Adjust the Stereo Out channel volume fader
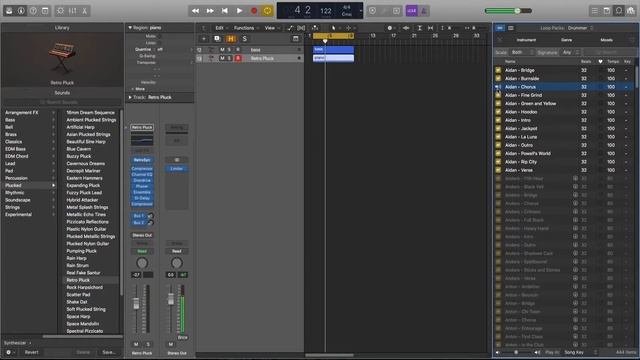Screen dimensions: 640x360 pos(171,300)
